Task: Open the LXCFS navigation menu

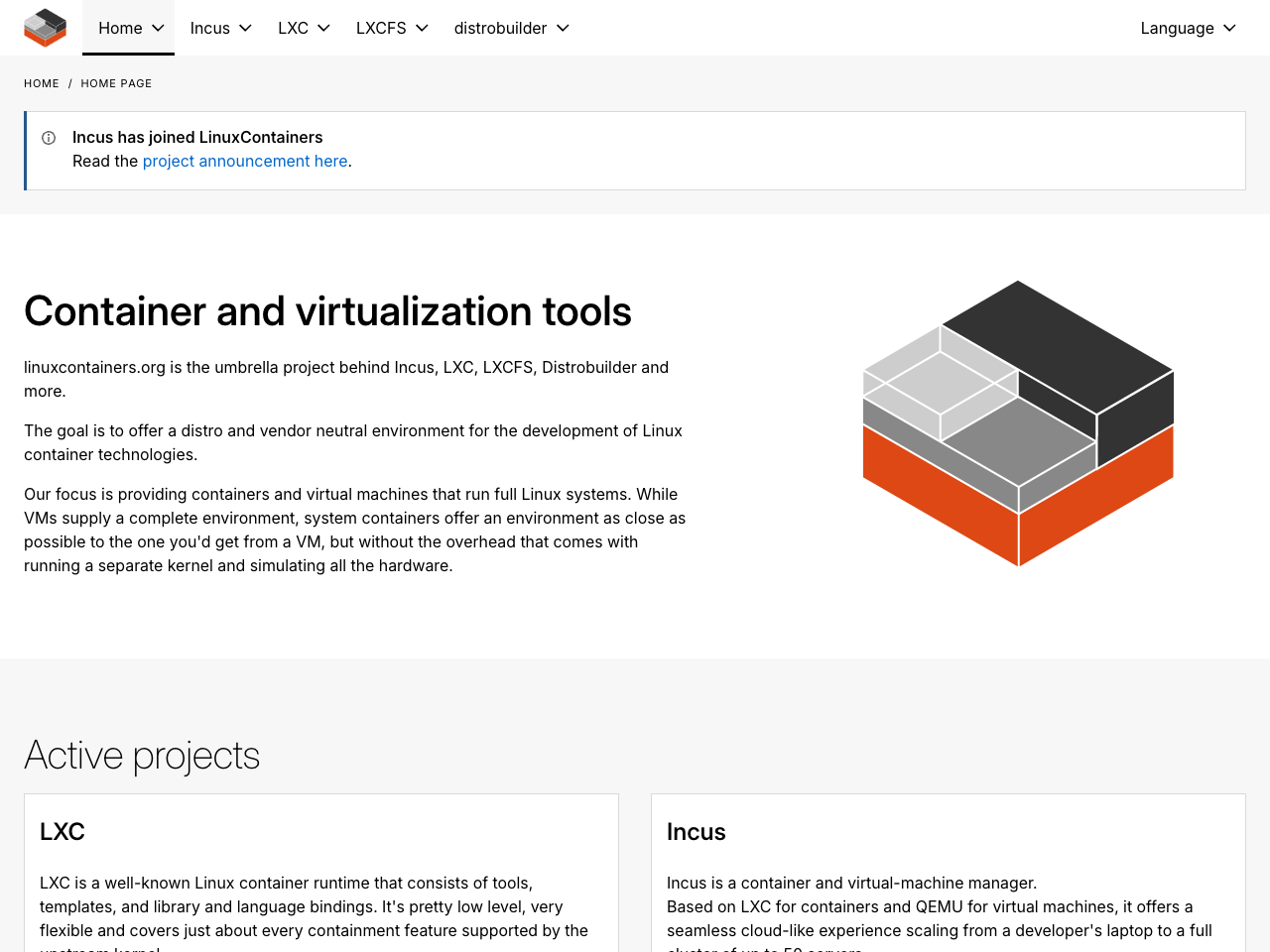Action: pyautogui.click(x=392, y=28)
